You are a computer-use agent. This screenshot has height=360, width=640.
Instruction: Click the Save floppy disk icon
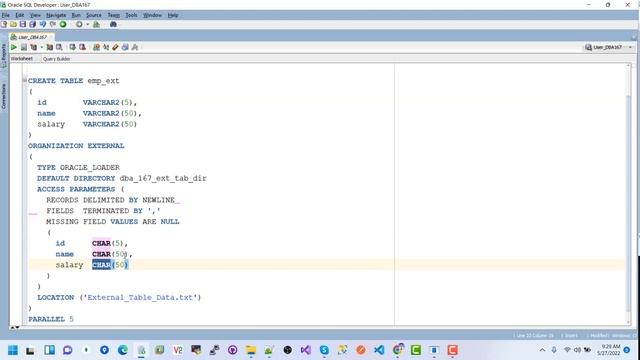tap(23, 24)
